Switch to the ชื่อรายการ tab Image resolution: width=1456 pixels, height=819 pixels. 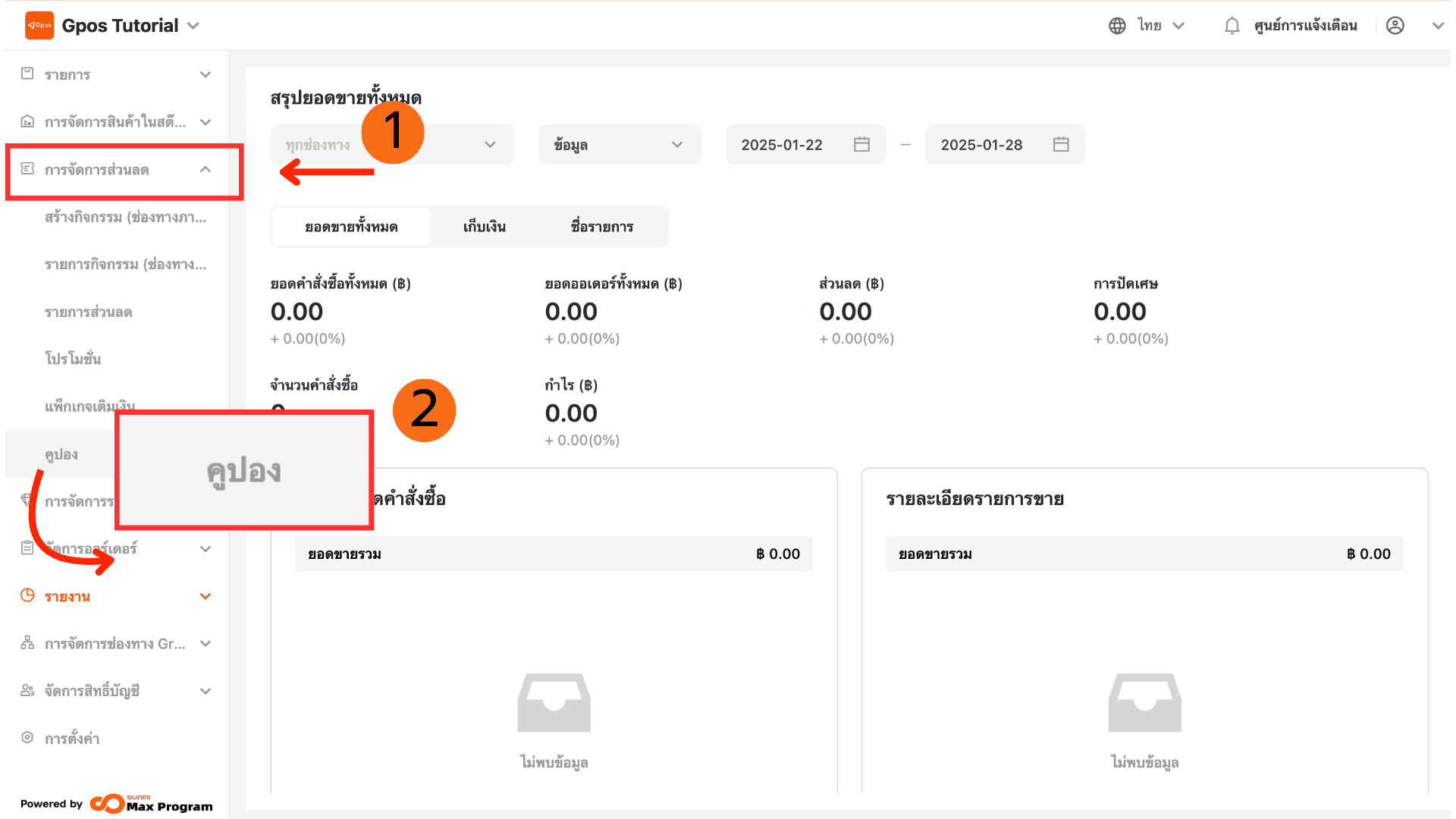click(x=601, y=227)
